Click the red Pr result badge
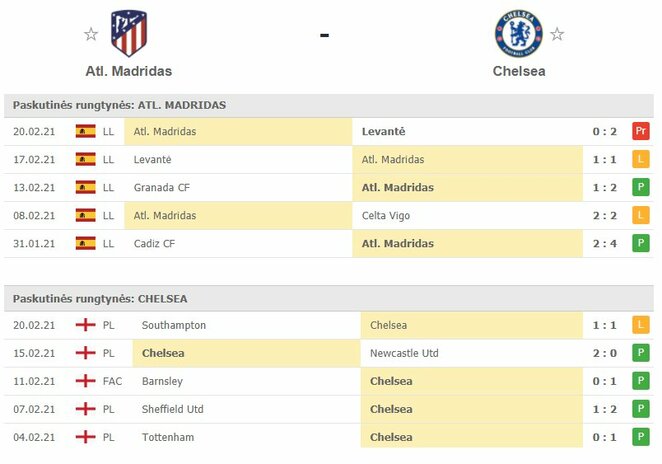The width and height of the screenshot is (662, 464). coord(640,131)
